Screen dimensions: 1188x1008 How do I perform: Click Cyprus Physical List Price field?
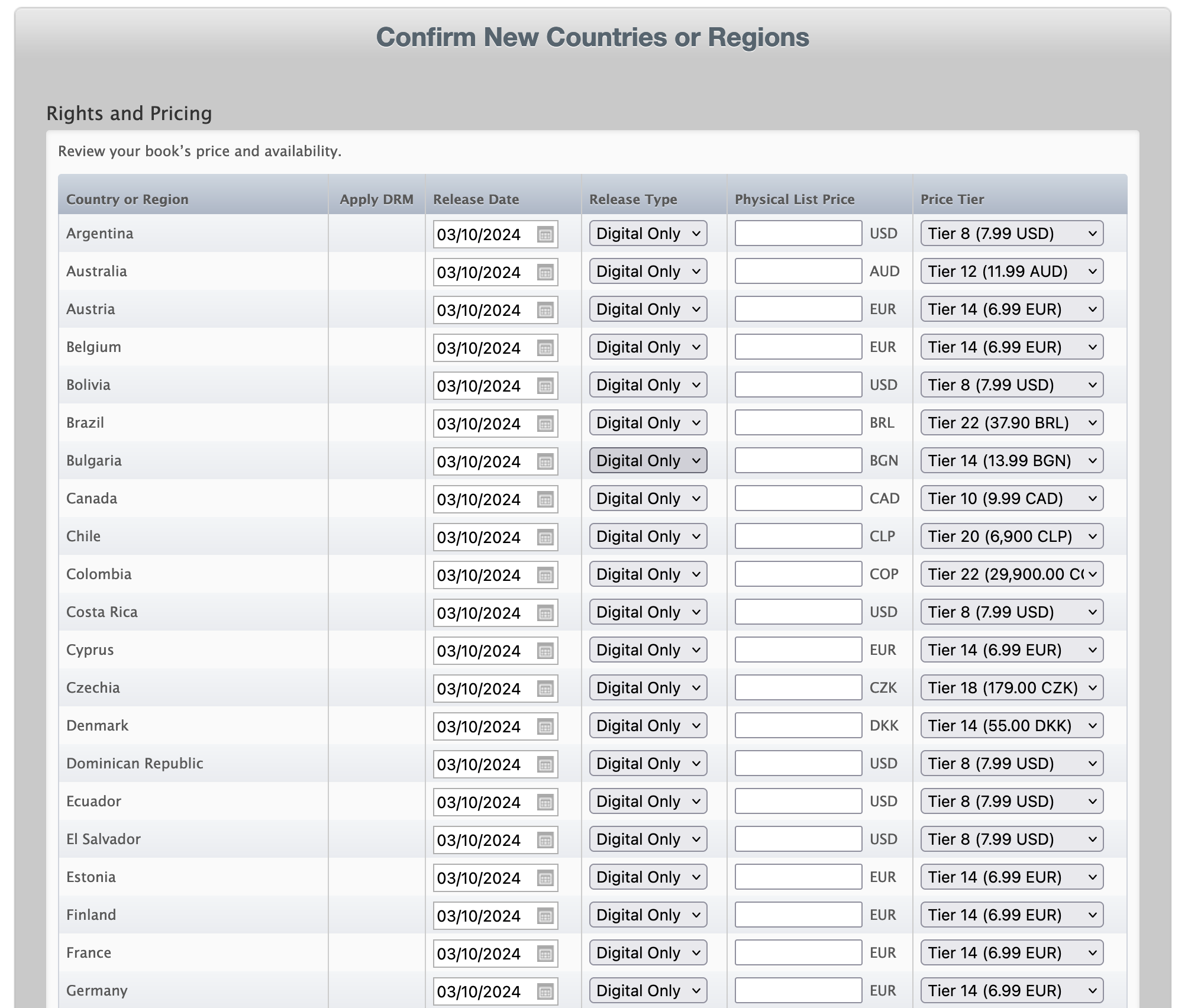798,650
